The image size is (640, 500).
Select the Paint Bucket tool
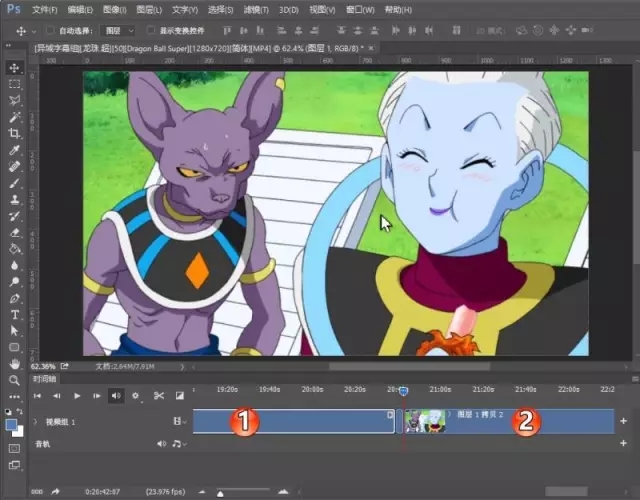[14, 249]
